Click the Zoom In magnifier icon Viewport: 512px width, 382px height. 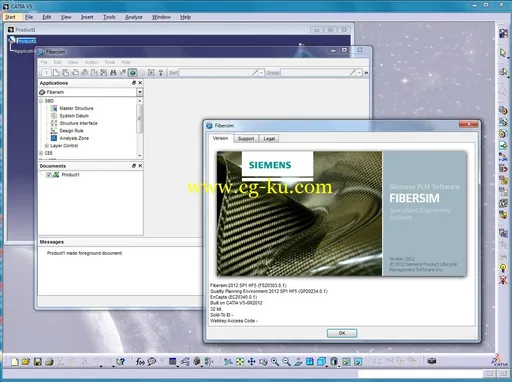click(275, 361)
